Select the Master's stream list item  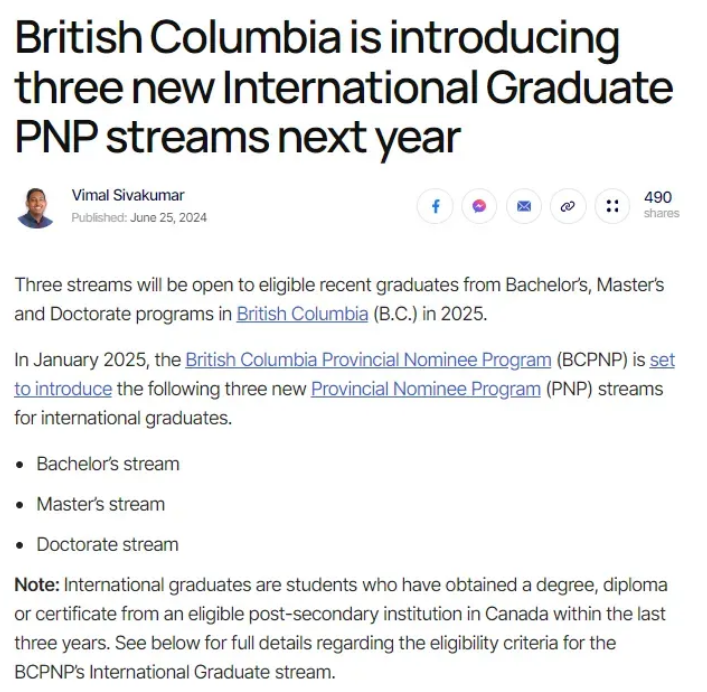click(x=101, y=504)
